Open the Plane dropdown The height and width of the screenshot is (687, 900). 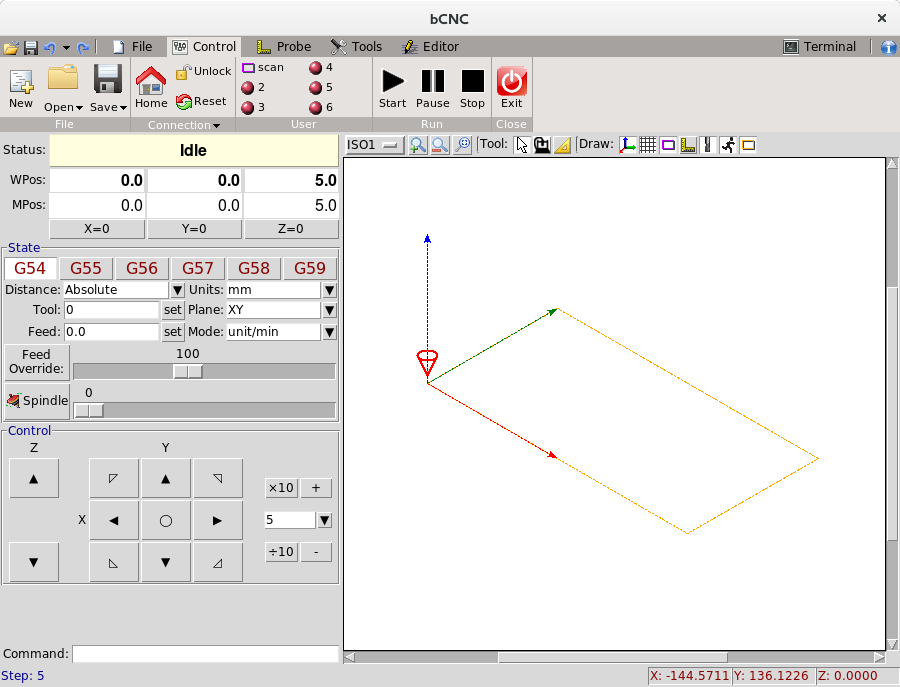coord(329,310)
